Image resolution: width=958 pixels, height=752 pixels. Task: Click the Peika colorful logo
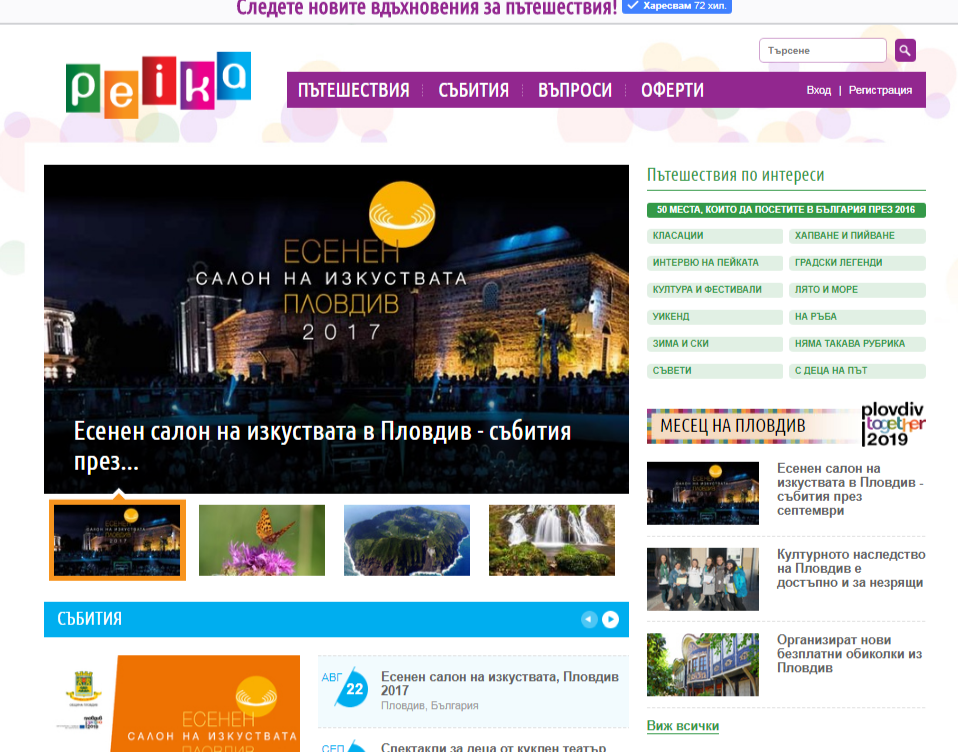[158, 84]
